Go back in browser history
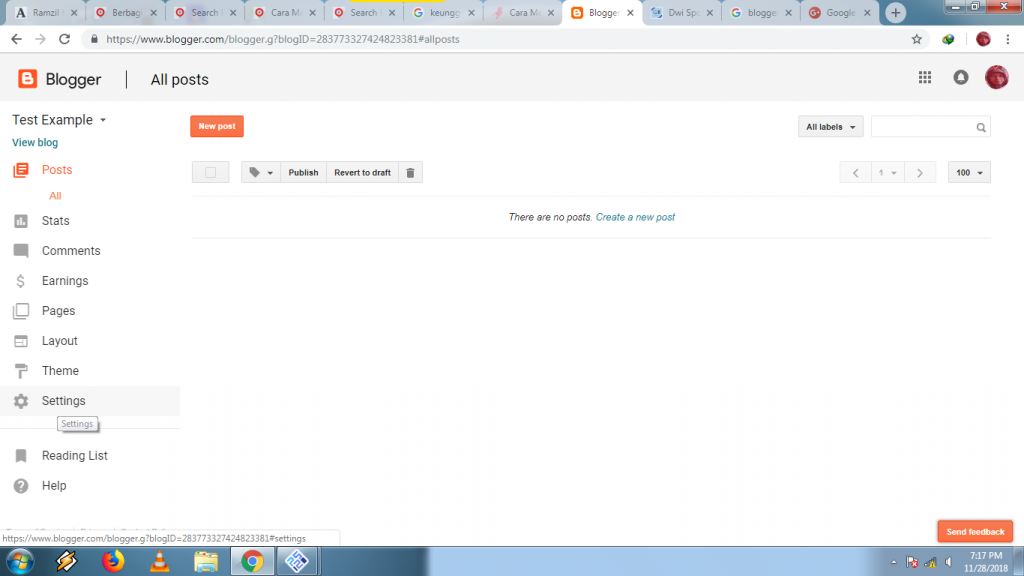 tap(16, 39)
